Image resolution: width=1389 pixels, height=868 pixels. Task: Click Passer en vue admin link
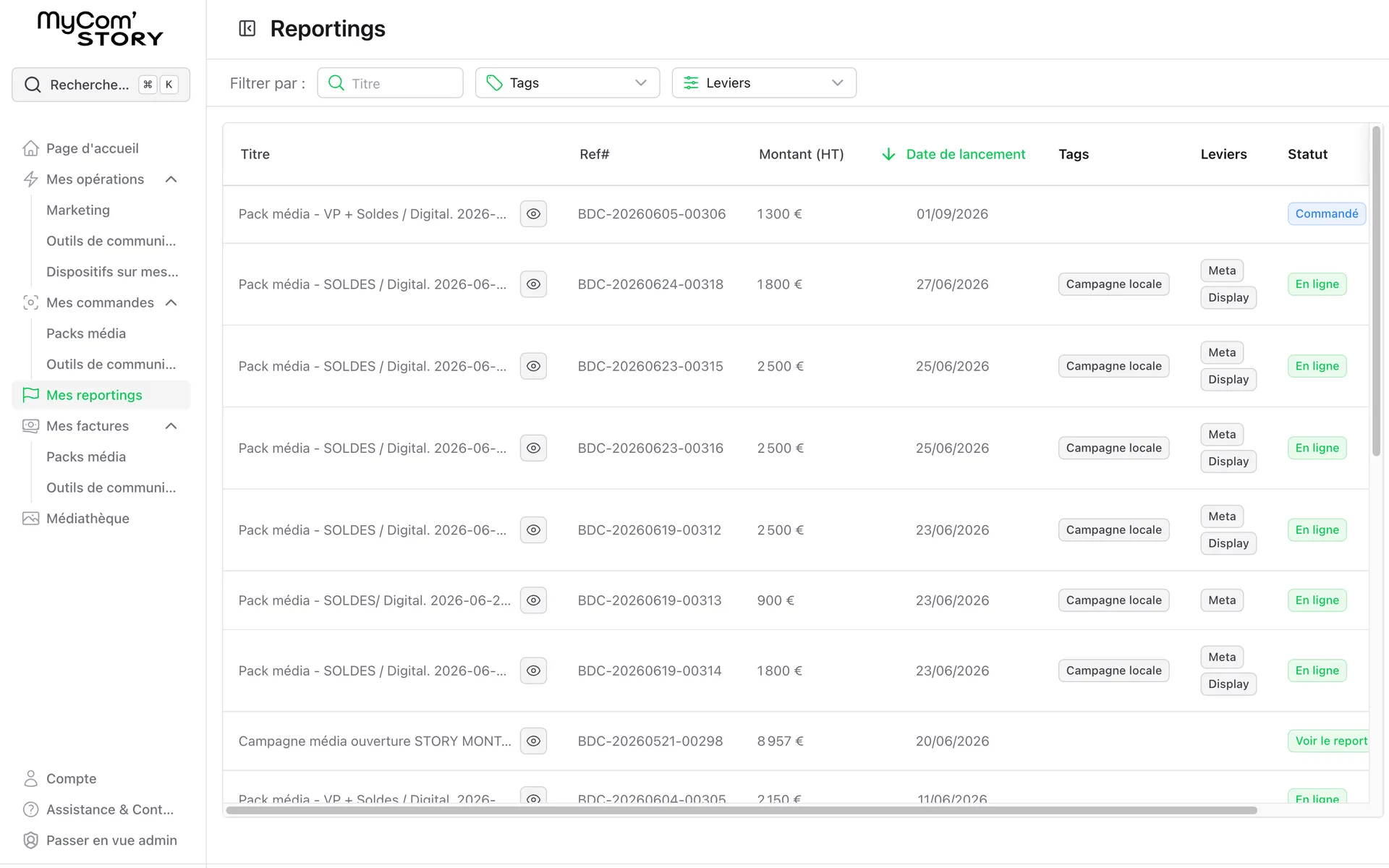click(x=111, y=841)
